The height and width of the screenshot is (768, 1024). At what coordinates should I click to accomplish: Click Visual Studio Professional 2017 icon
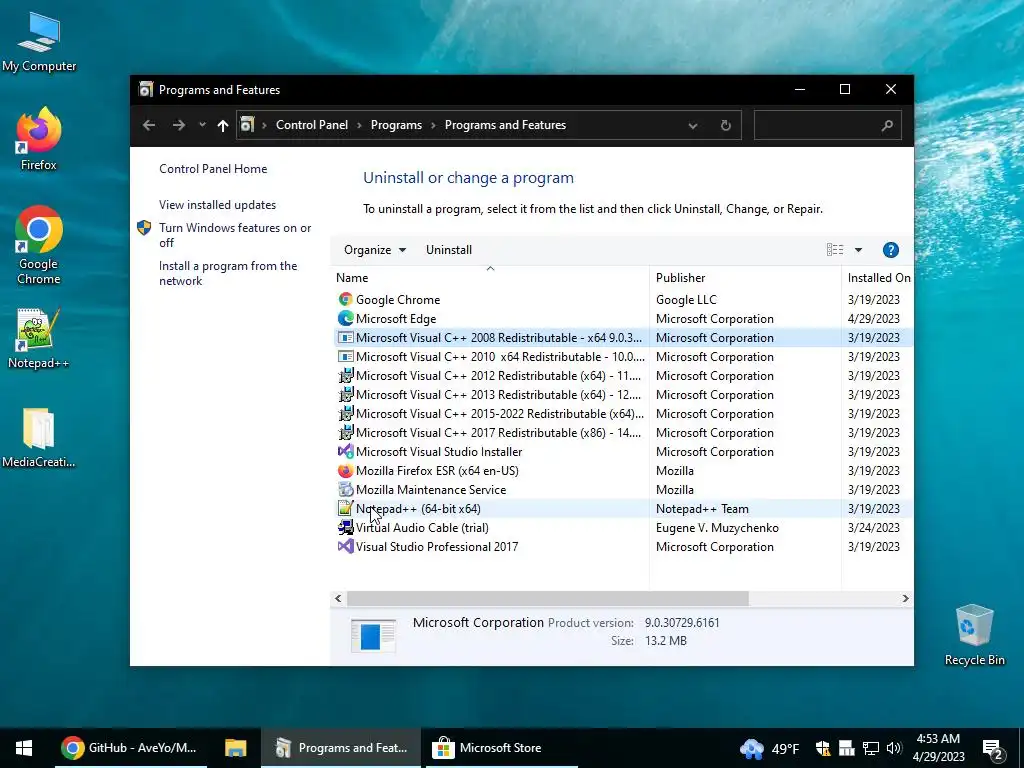coord(345,546)
